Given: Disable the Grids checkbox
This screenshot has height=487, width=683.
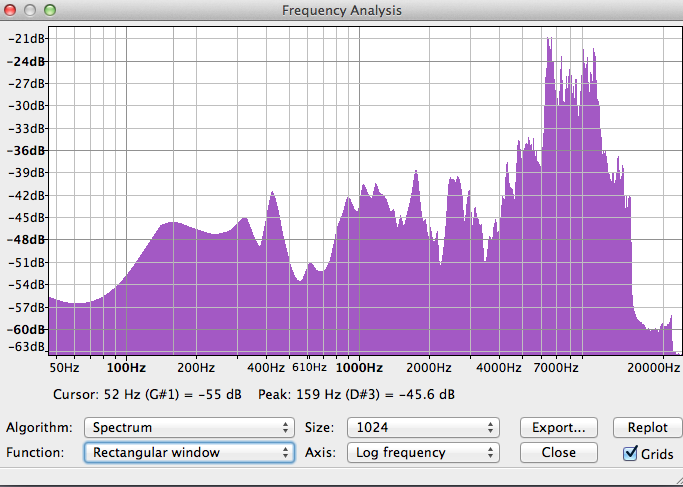Looking at the screenshot, I should [630, 453].
